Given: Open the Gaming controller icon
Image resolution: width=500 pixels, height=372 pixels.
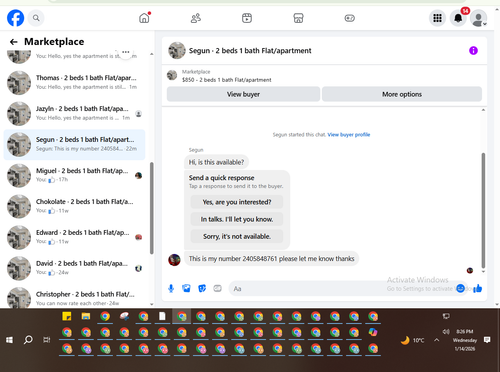Looking at the screenshot, I should click(349, 18).
